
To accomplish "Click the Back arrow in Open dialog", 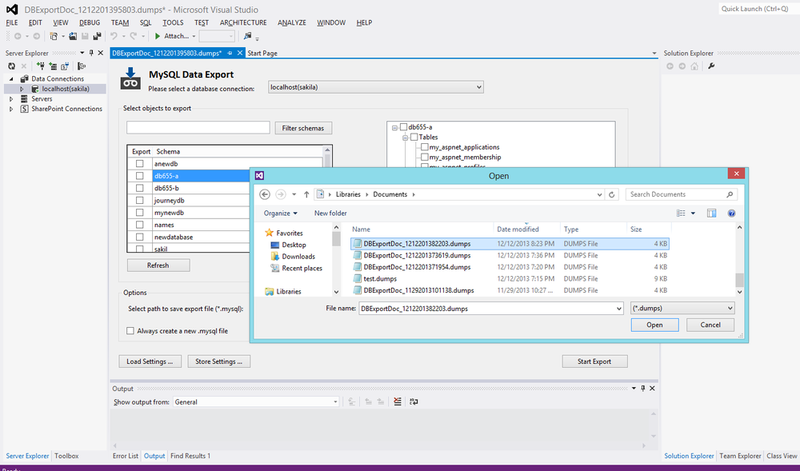I will pyautogui.click(x=264, y=194).
